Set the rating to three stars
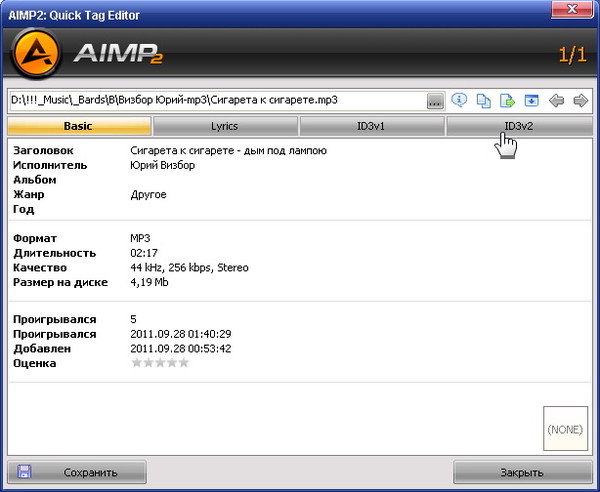 pos(160,363)
